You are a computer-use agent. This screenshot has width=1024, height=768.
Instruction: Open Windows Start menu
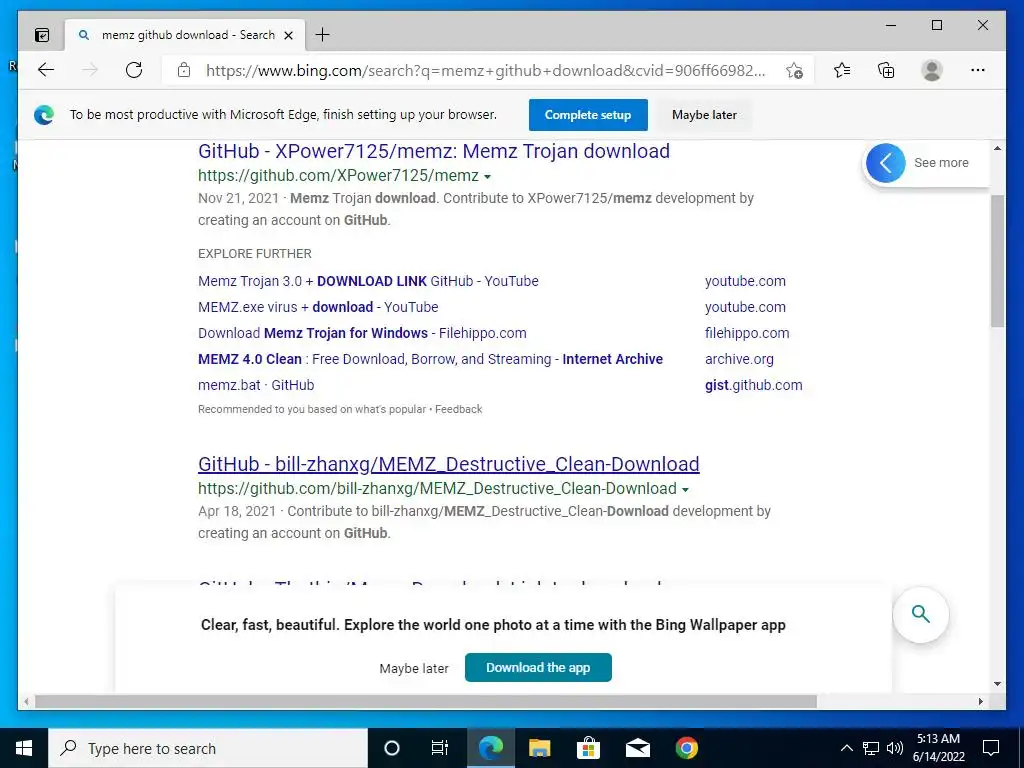point(24,748)
